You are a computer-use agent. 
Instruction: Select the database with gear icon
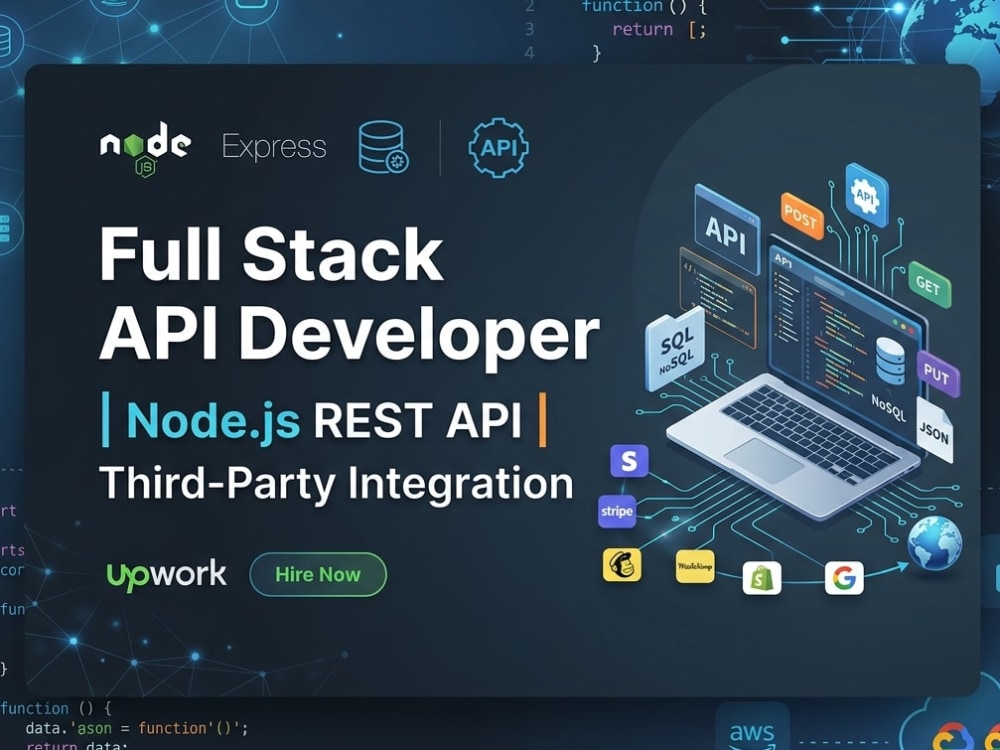[x=383, y=147]
